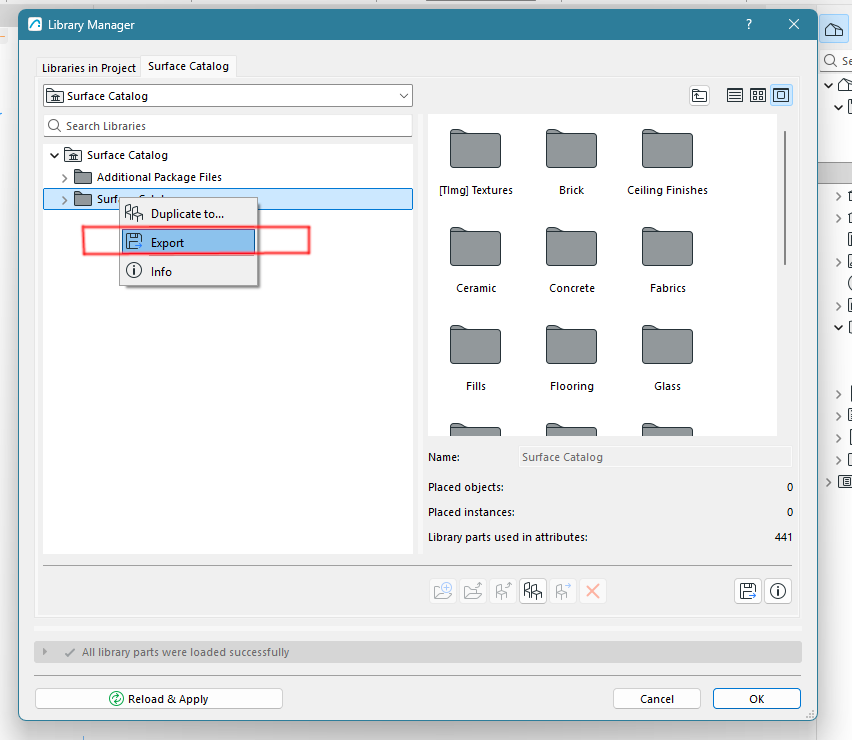Image resolution: width=852 pixels, height=740 pixels.
Task: Click the Name field showing Surface Catalog
Action: 655,457
